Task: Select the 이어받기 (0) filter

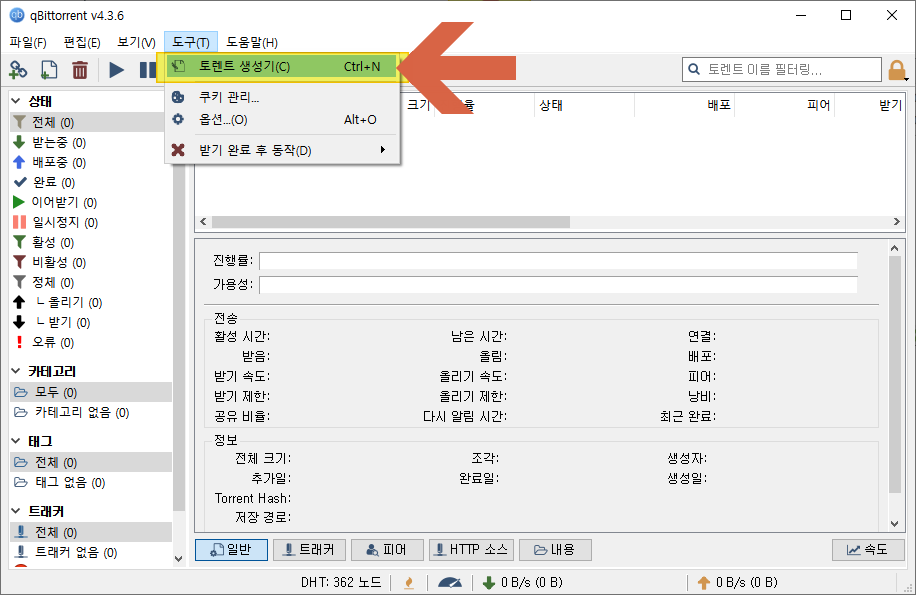Action: point(91,202)
